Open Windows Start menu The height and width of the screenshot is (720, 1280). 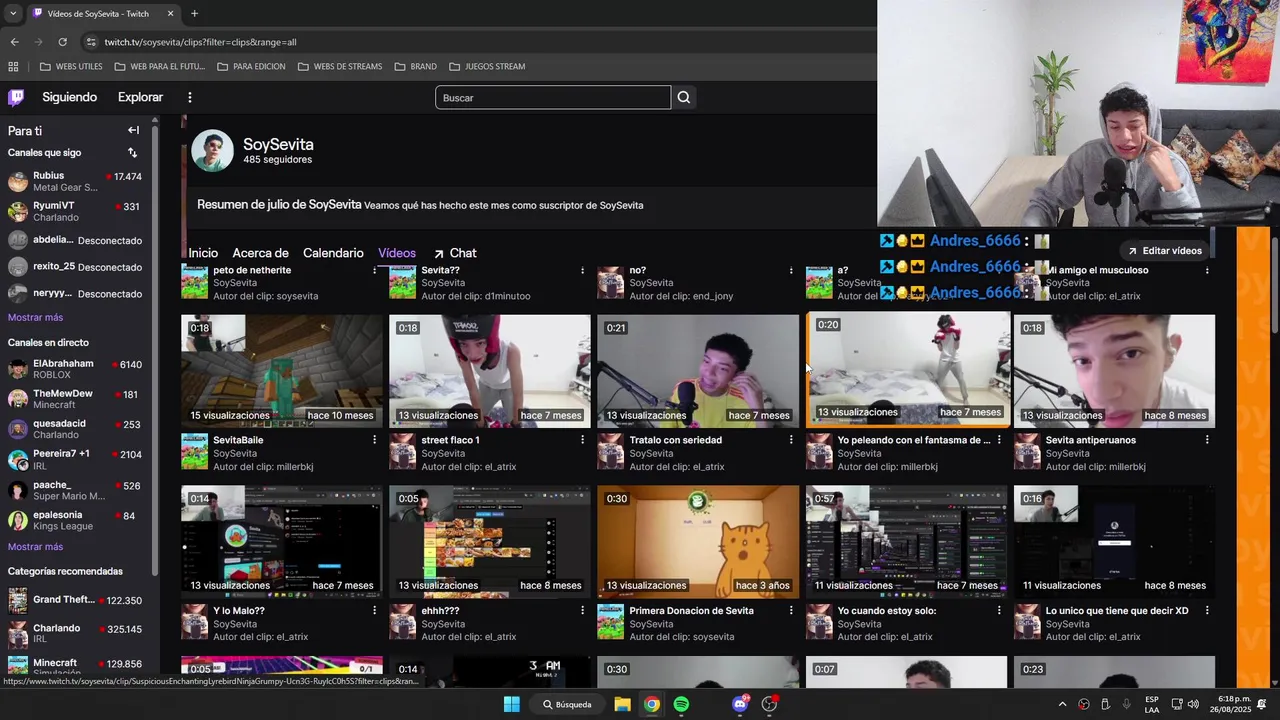pos(511,704)
